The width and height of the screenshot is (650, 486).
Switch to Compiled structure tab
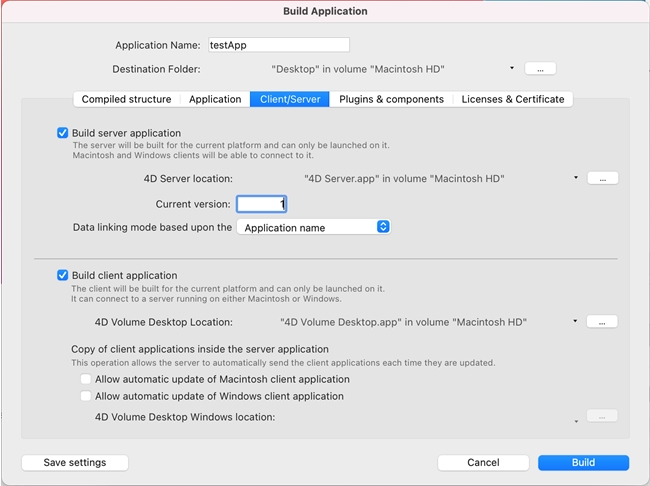point(126,99)
